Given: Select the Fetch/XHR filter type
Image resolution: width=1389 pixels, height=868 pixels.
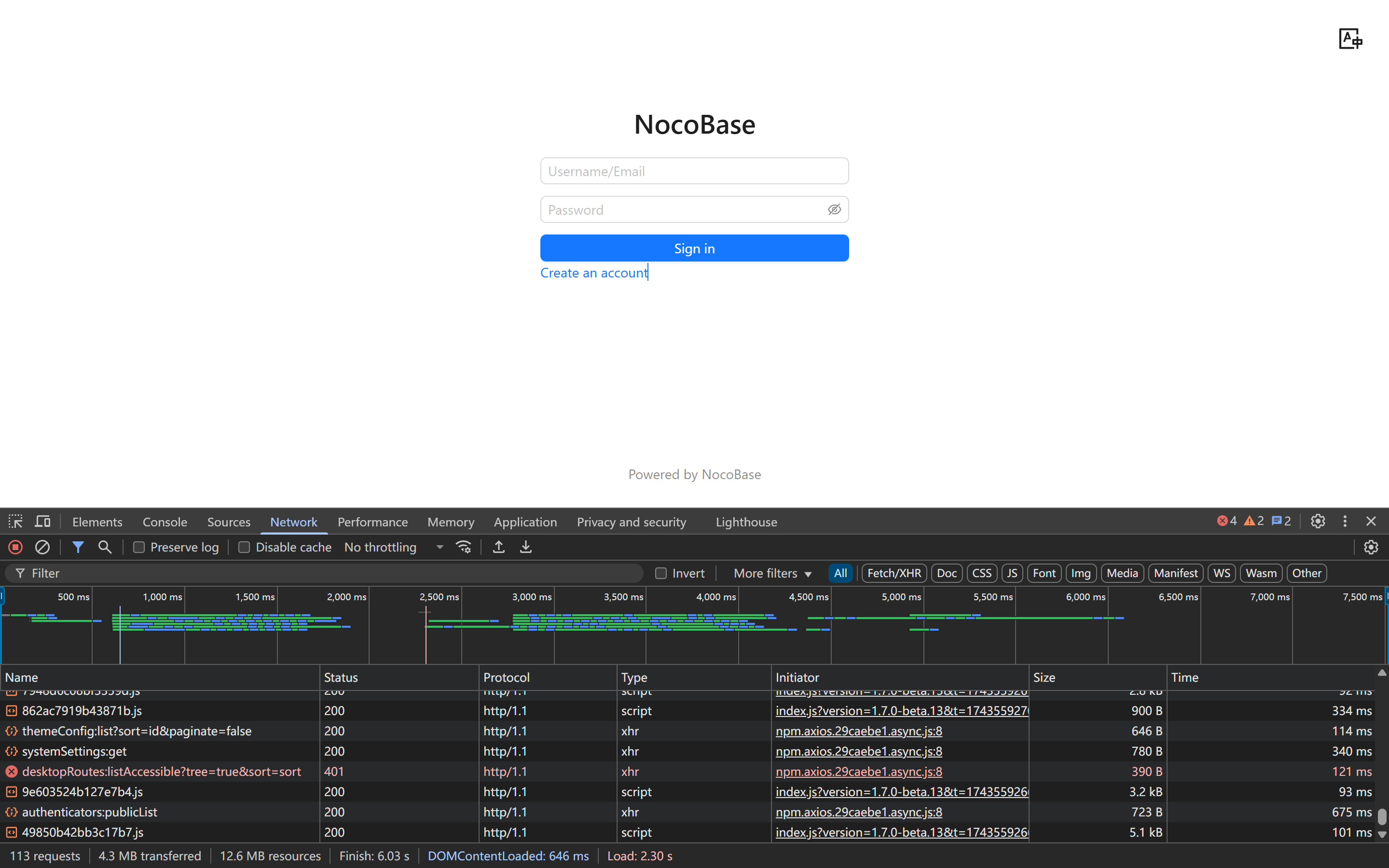Looking at the screenshot, I should (894, 573).
